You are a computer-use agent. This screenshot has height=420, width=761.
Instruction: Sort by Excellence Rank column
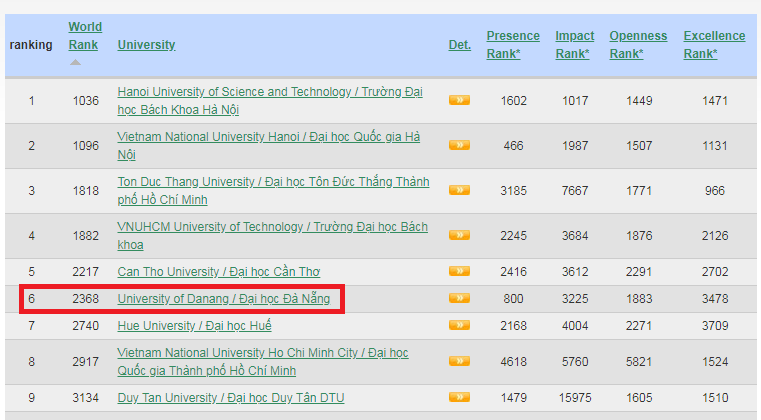click(714, 45)
